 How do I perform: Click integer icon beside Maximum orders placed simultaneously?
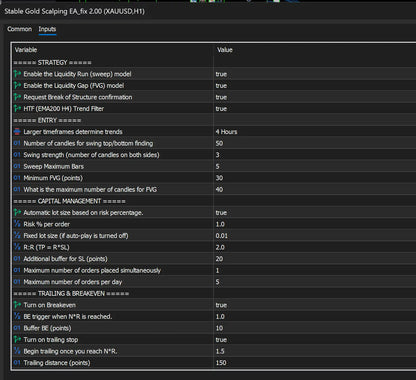(17, 270)
